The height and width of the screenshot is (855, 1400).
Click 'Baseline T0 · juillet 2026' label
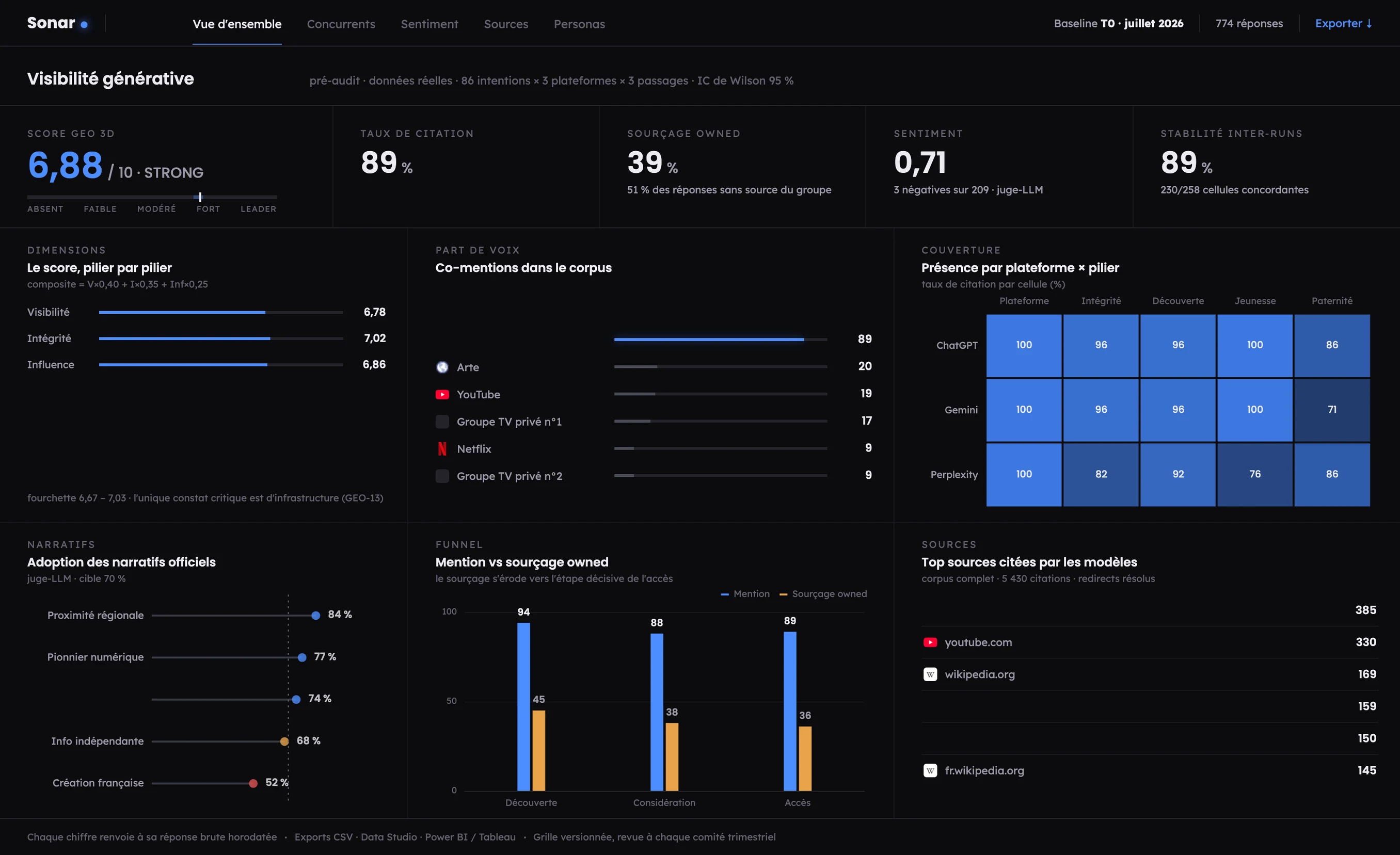click(1118, 23)
